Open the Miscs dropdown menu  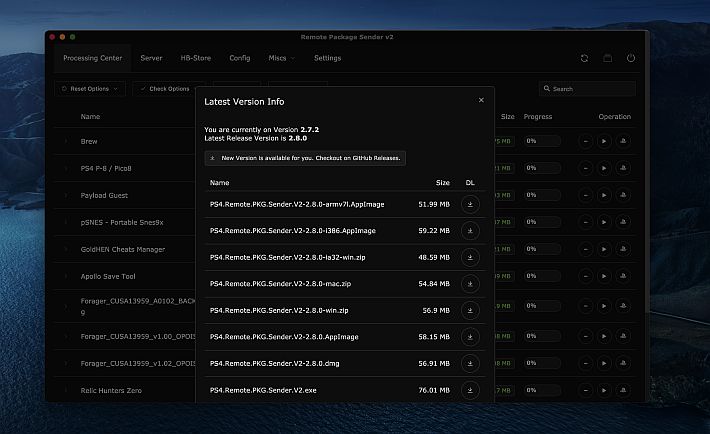[x=281, y=58]
